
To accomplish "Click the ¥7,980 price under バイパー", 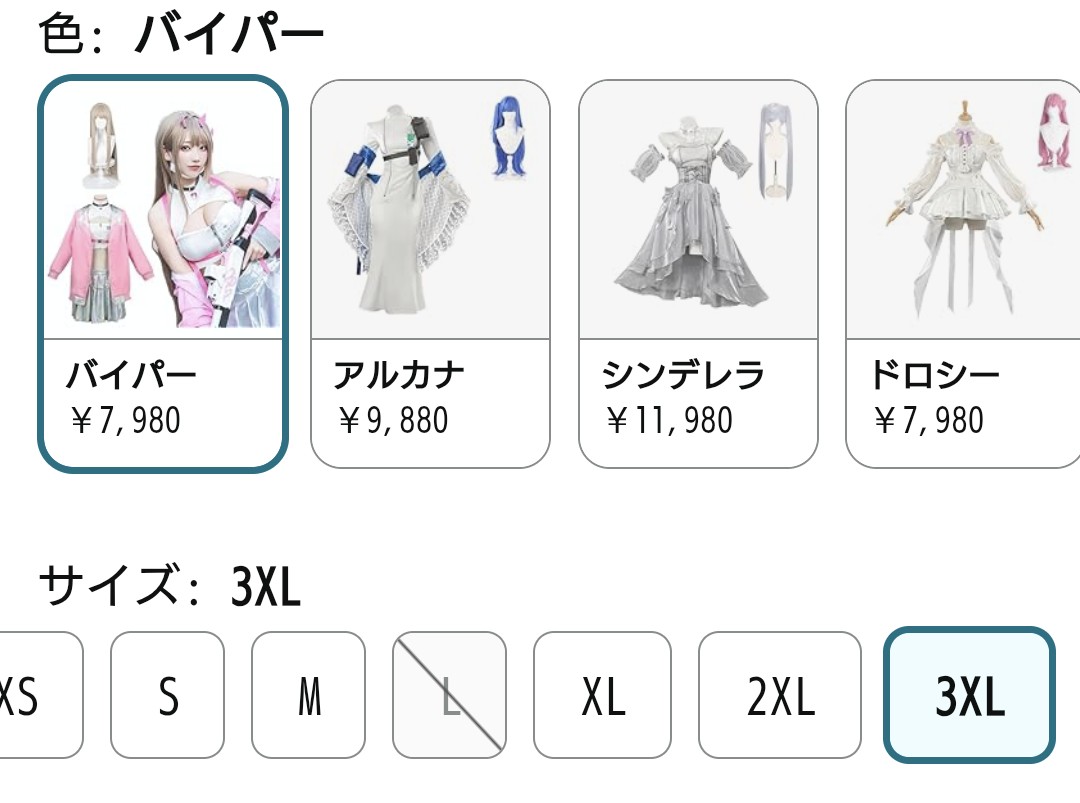I will [x=126, y=420].
